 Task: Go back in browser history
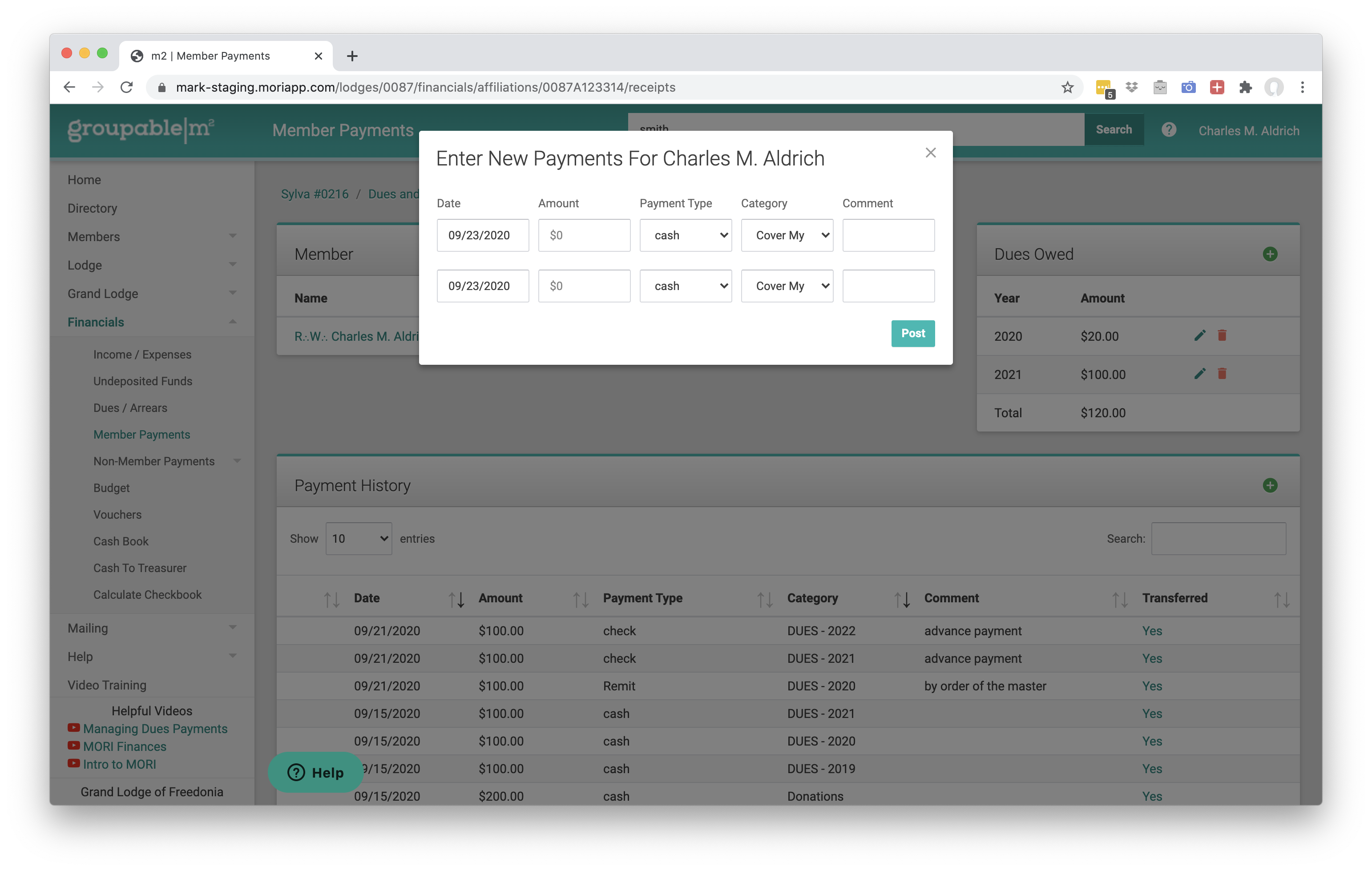(69, 87)
